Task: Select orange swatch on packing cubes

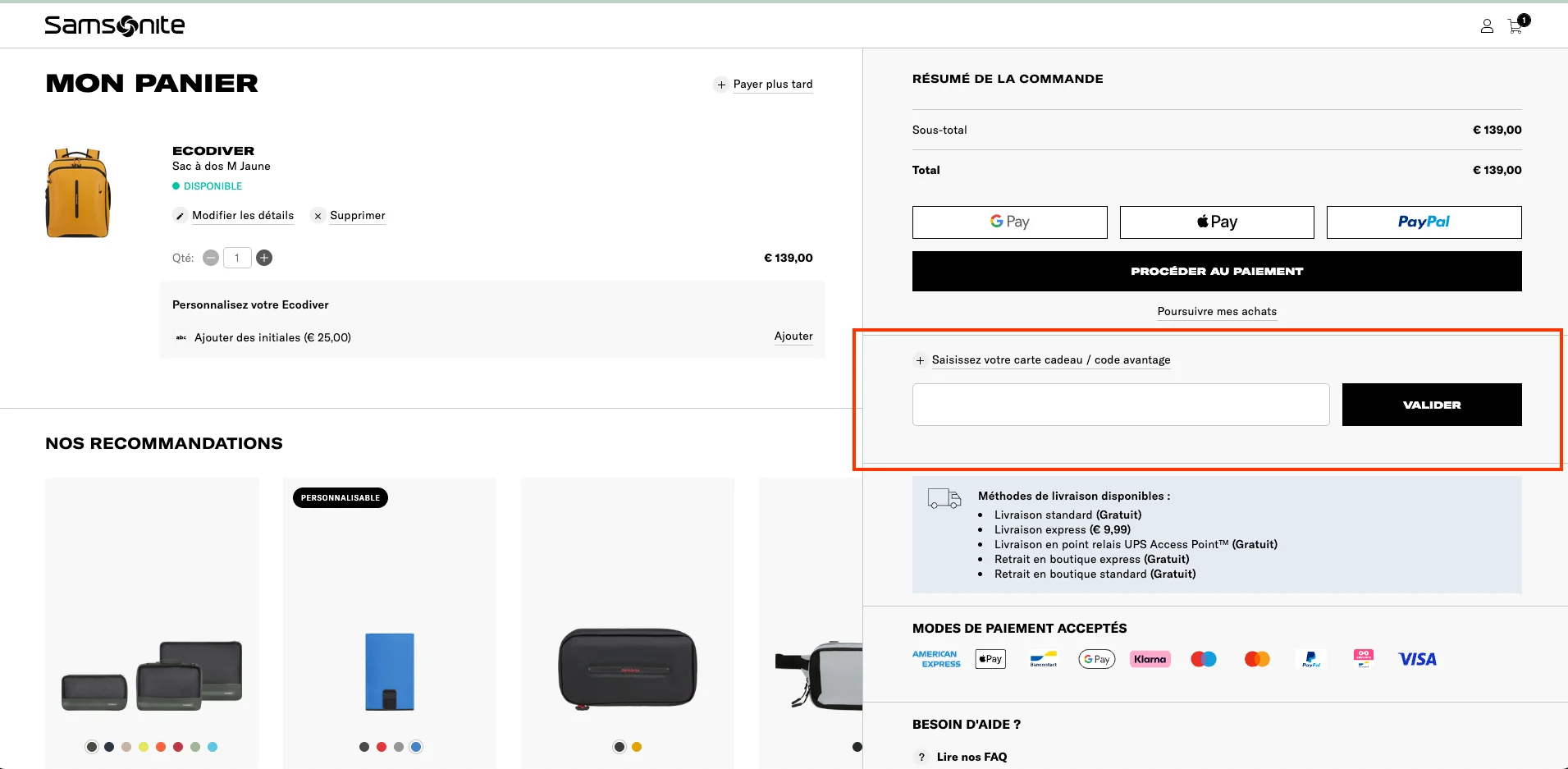Action: click(161, 747)
